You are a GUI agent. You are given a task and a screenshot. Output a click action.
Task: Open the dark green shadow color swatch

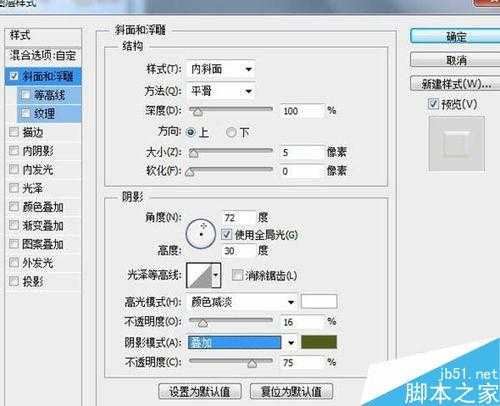[x=319, y=342]
